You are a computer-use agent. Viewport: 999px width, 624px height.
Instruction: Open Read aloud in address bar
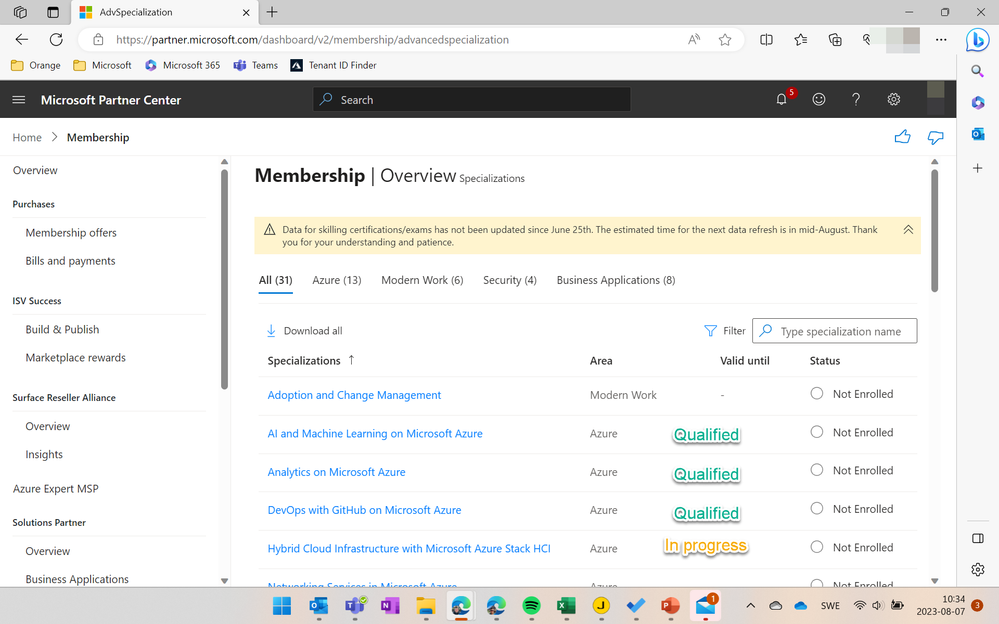(x=694, y=40)
